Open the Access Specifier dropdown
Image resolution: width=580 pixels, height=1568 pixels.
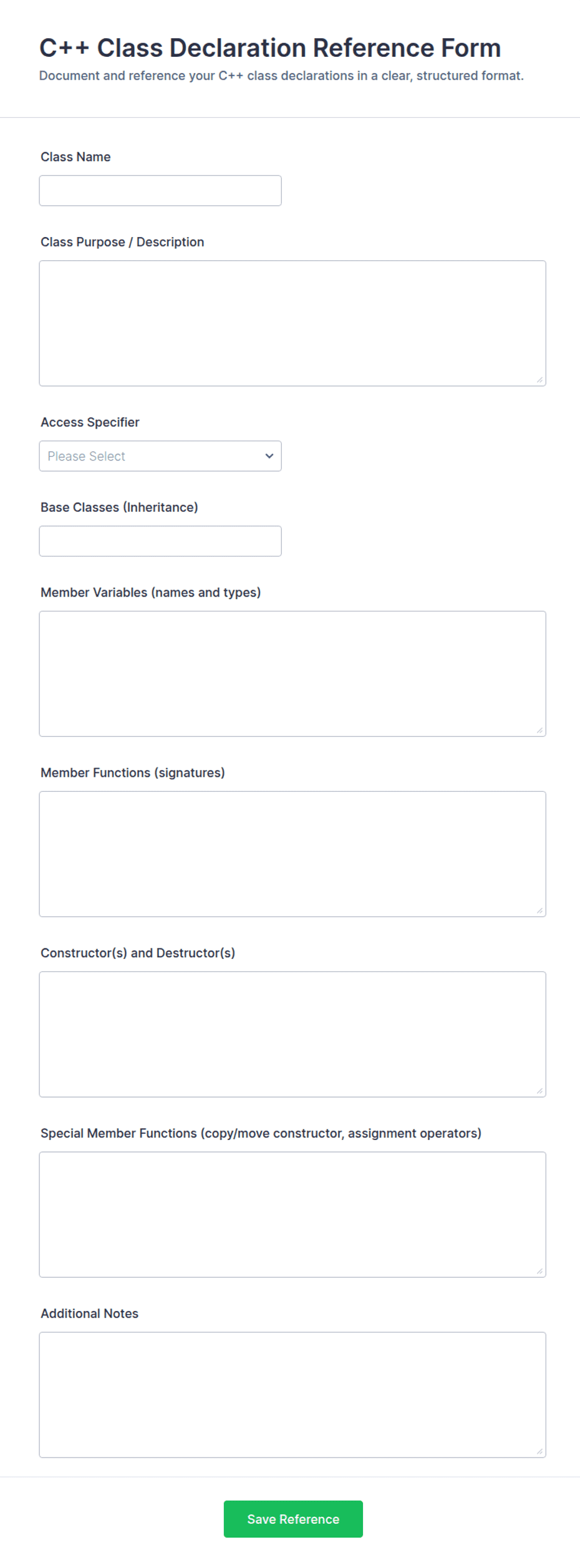(x=160, y=456)
